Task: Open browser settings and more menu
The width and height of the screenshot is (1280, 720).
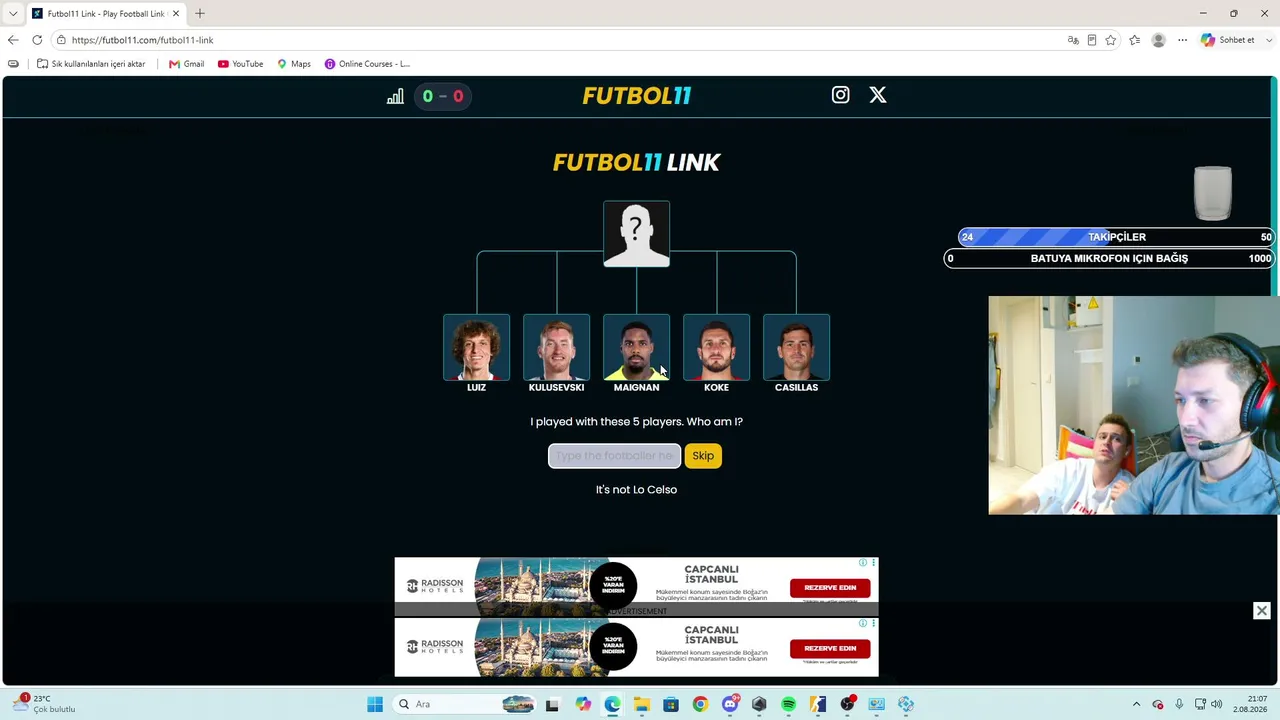Action: point(1182,40)
